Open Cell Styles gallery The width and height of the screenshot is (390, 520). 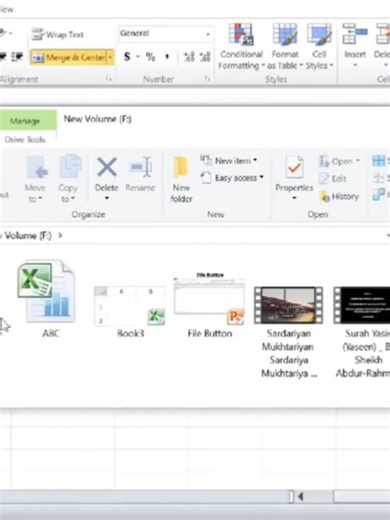tap(319, 47)
